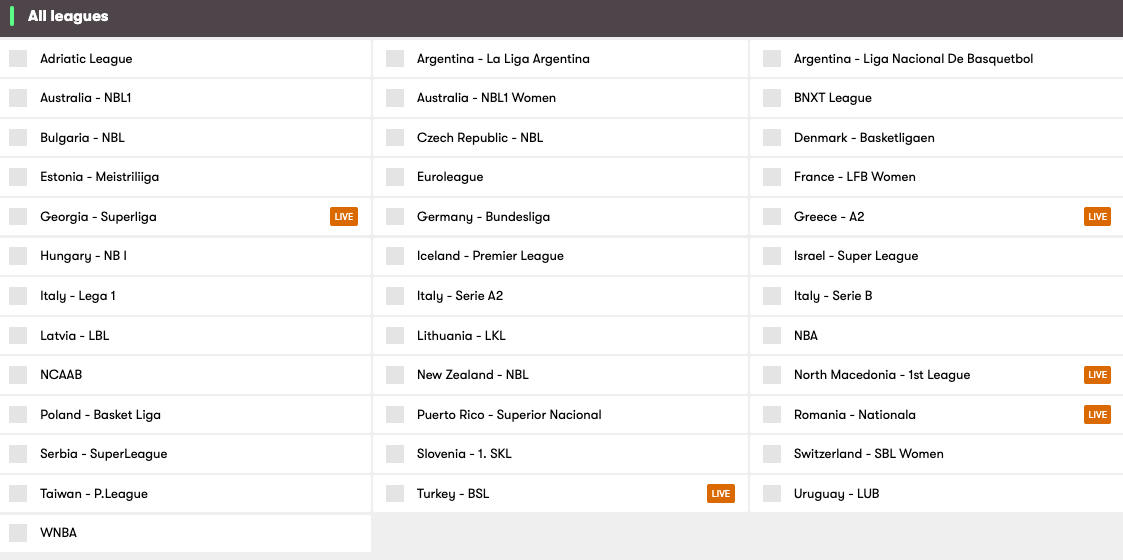Tick the Switzerland - SBL Women checkbox
Image resolution: width=1123 pixels, height=560 pixels.
tap(772, 454)
